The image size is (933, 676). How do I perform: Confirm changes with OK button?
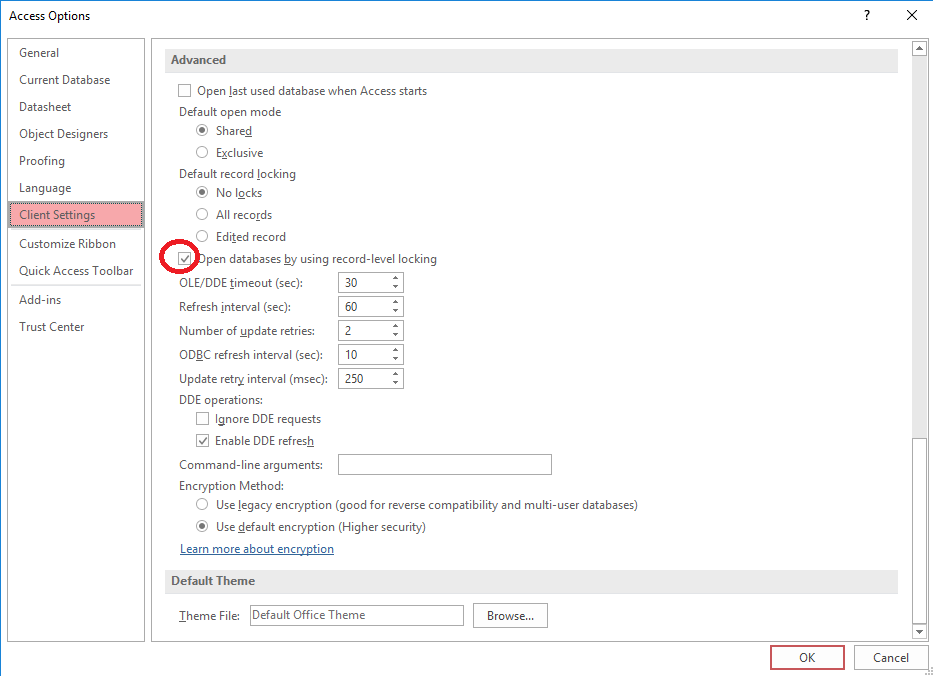(807, 658)
